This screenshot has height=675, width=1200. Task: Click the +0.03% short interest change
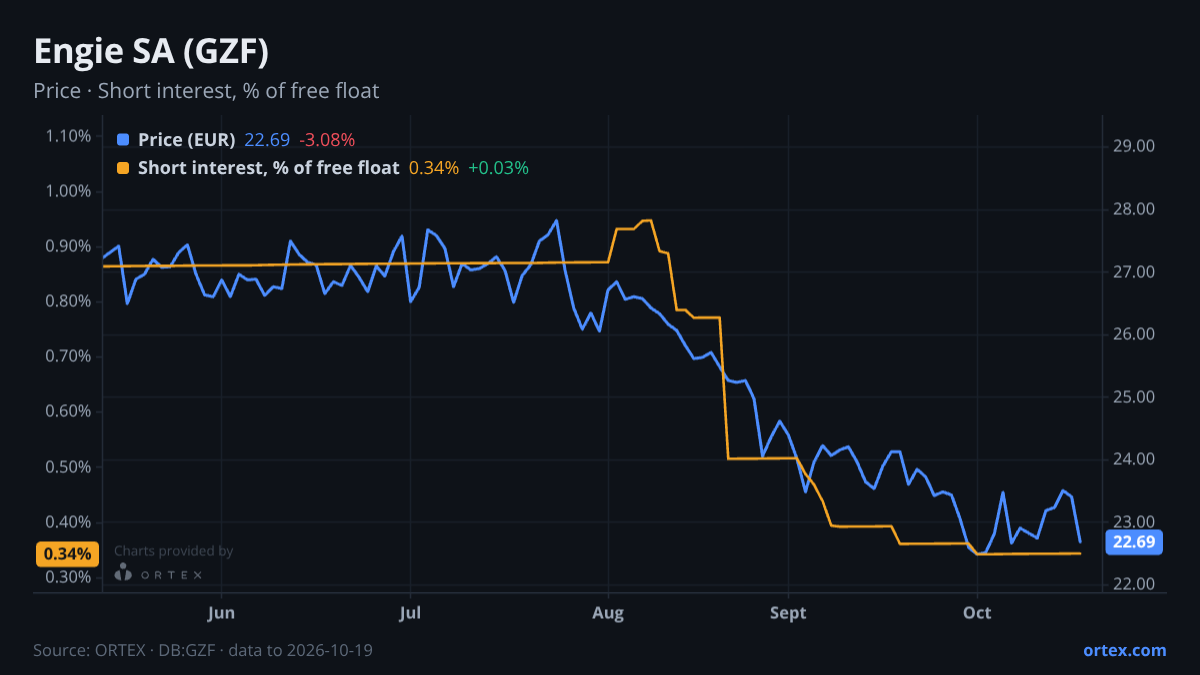(x=498, y=168)
